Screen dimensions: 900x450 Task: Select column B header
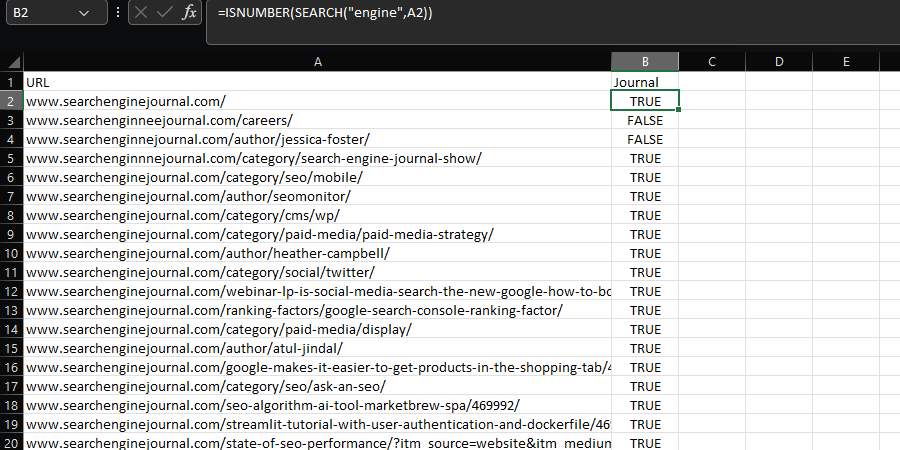point(645,61)
